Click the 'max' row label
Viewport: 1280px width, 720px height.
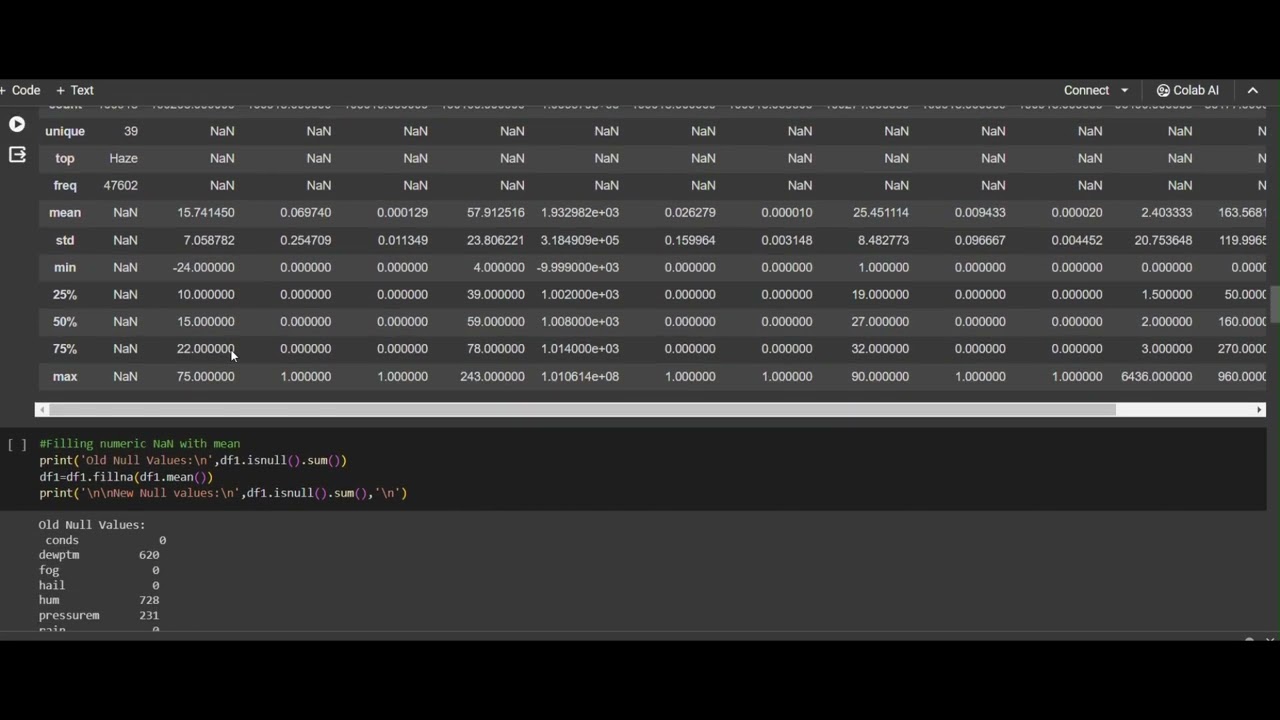click(x=65, y=376)
